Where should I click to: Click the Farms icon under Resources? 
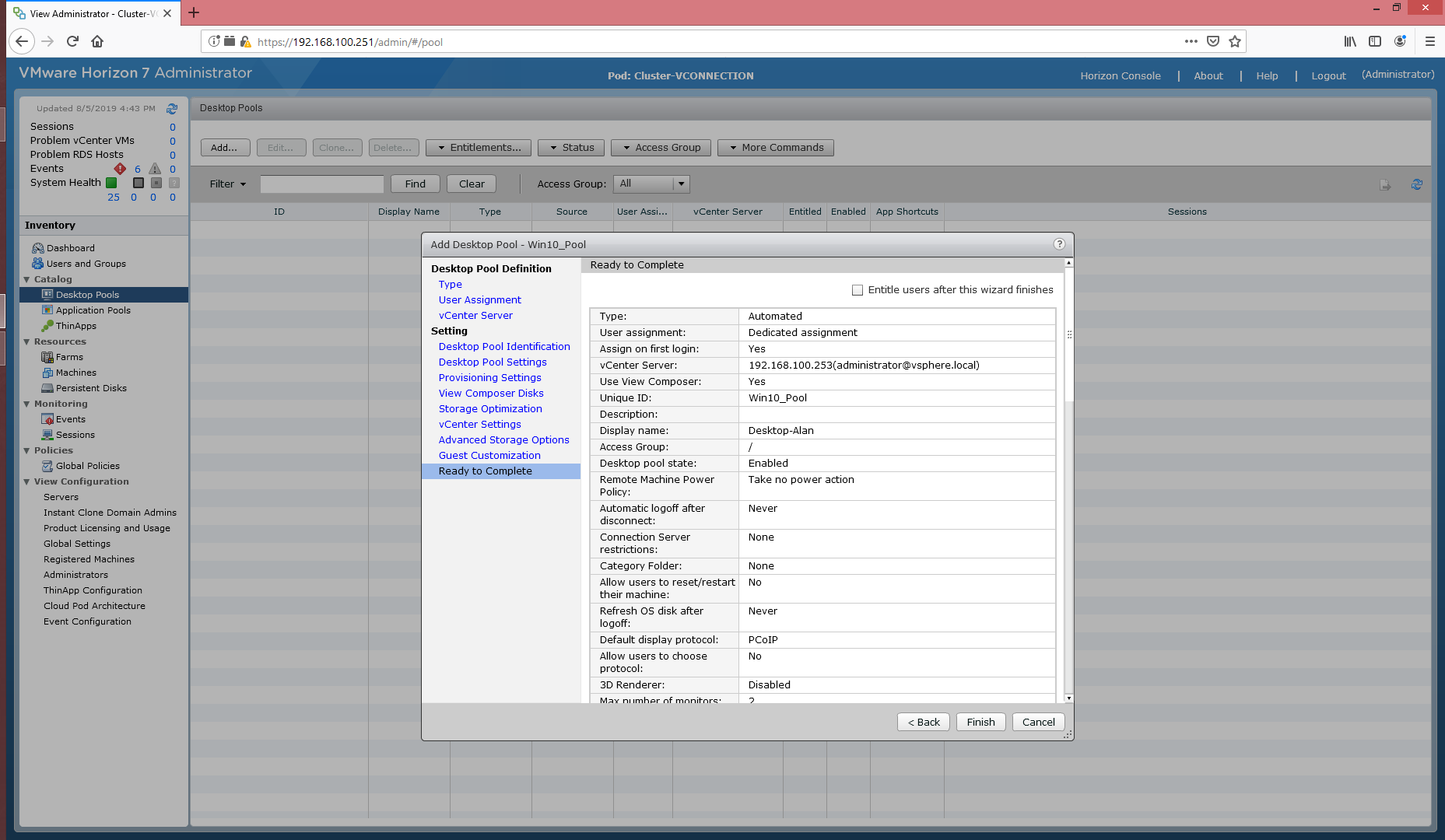47,357
